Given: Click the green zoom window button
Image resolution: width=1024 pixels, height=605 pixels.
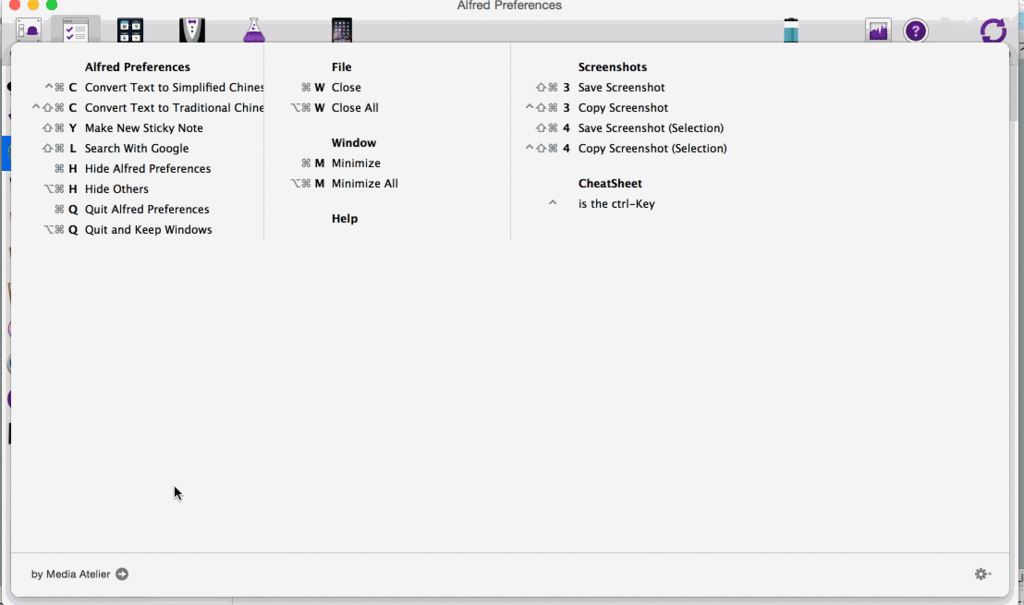Looking at the screenshot, I should tap(52, 5).
